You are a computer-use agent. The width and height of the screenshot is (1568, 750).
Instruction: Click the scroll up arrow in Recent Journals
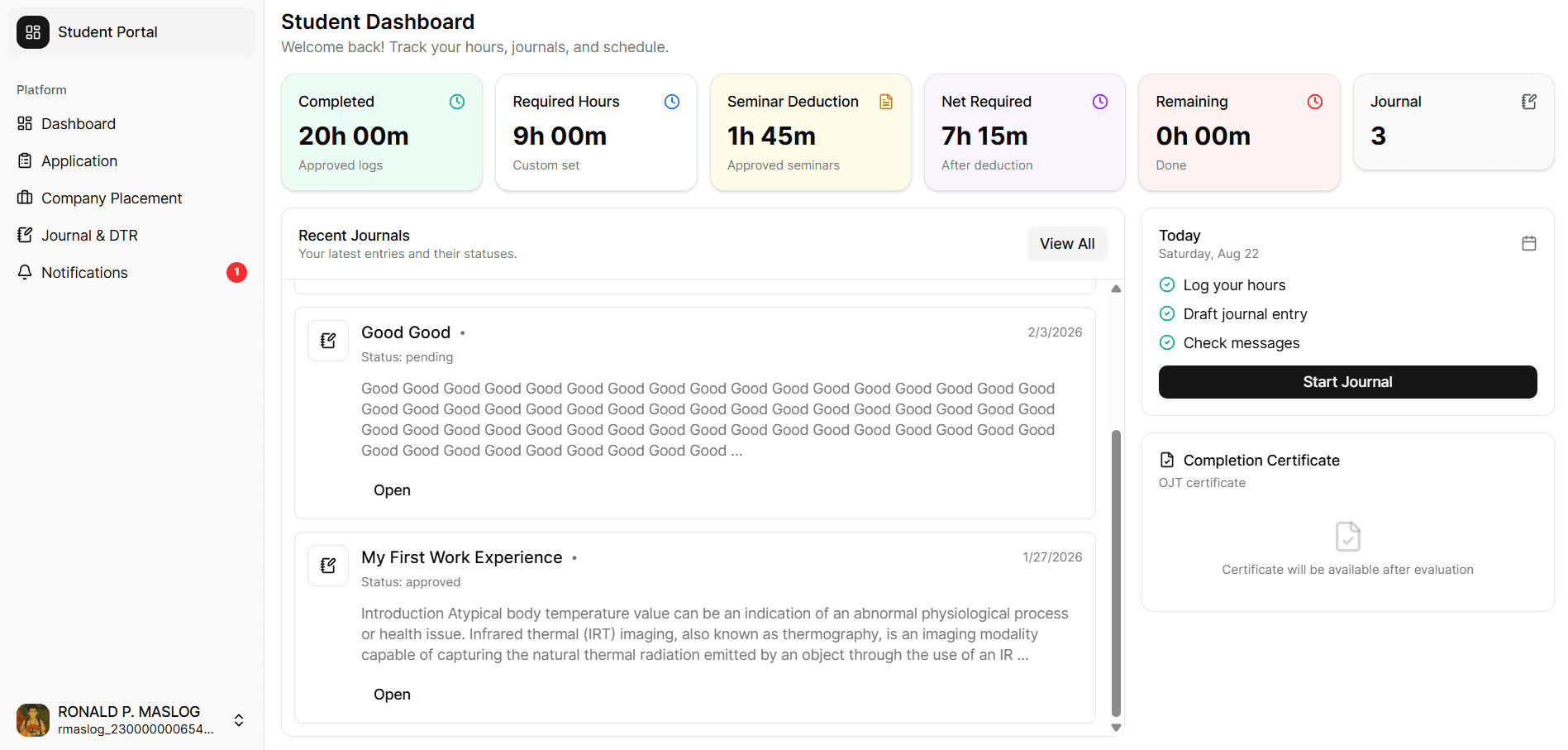click(1116, 289)
